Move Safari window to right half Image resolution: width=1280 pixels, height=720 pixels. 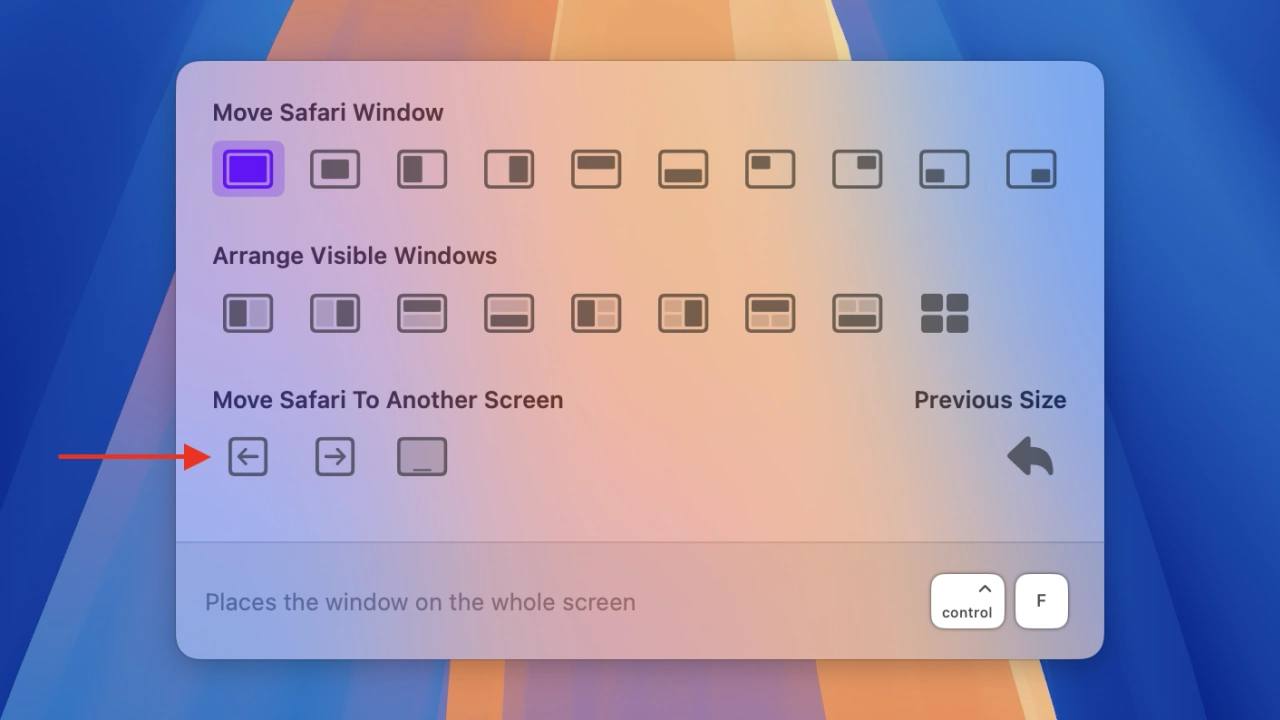click(509, 169)
